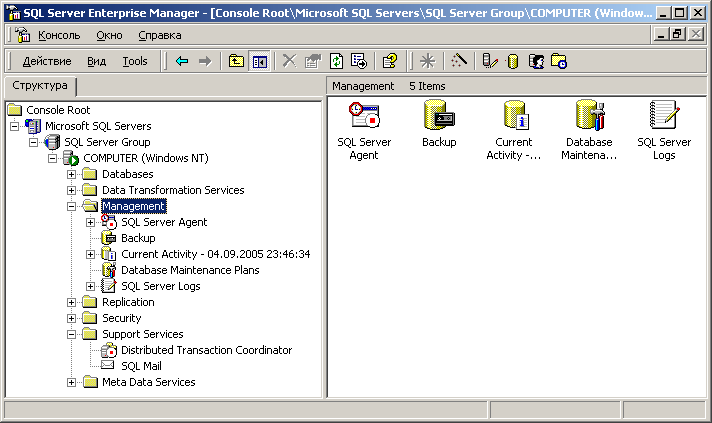Expand the Data Transformation Services folder
Viewport: 712px width, 423px height.
71,190
